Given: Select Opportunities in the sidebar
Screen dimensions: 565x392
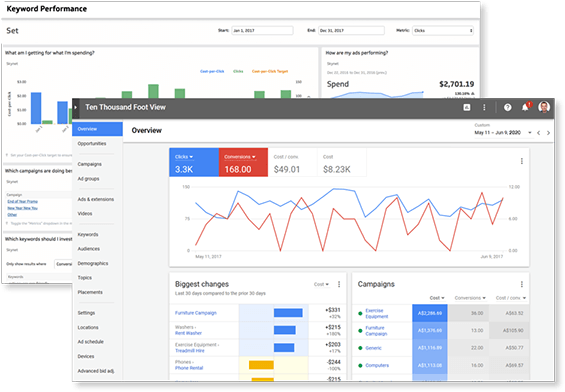Looking at the screenshot, I should click(92, 143).
